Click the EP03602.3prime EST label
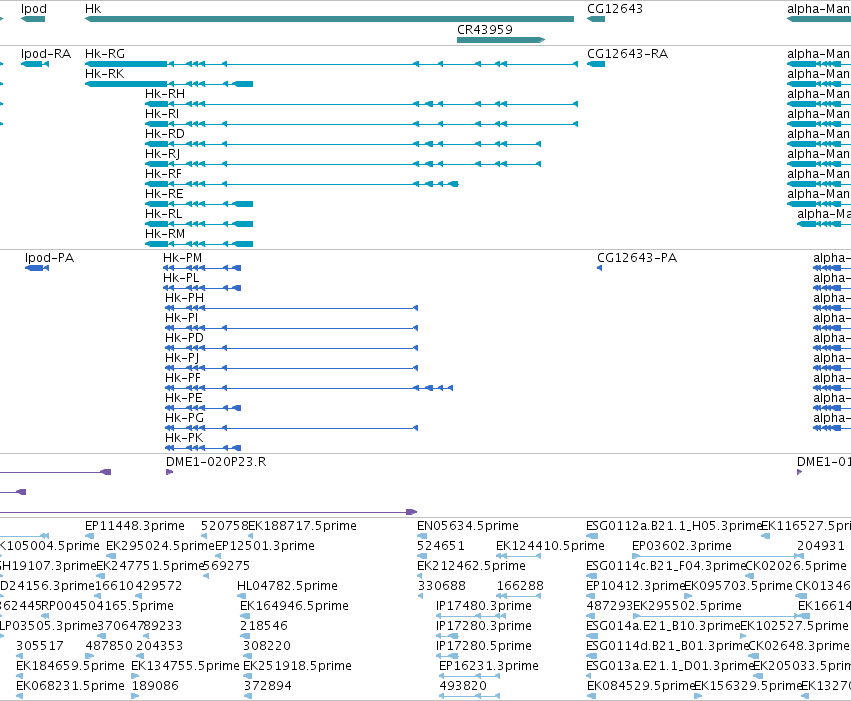 (x=682, y=546)
